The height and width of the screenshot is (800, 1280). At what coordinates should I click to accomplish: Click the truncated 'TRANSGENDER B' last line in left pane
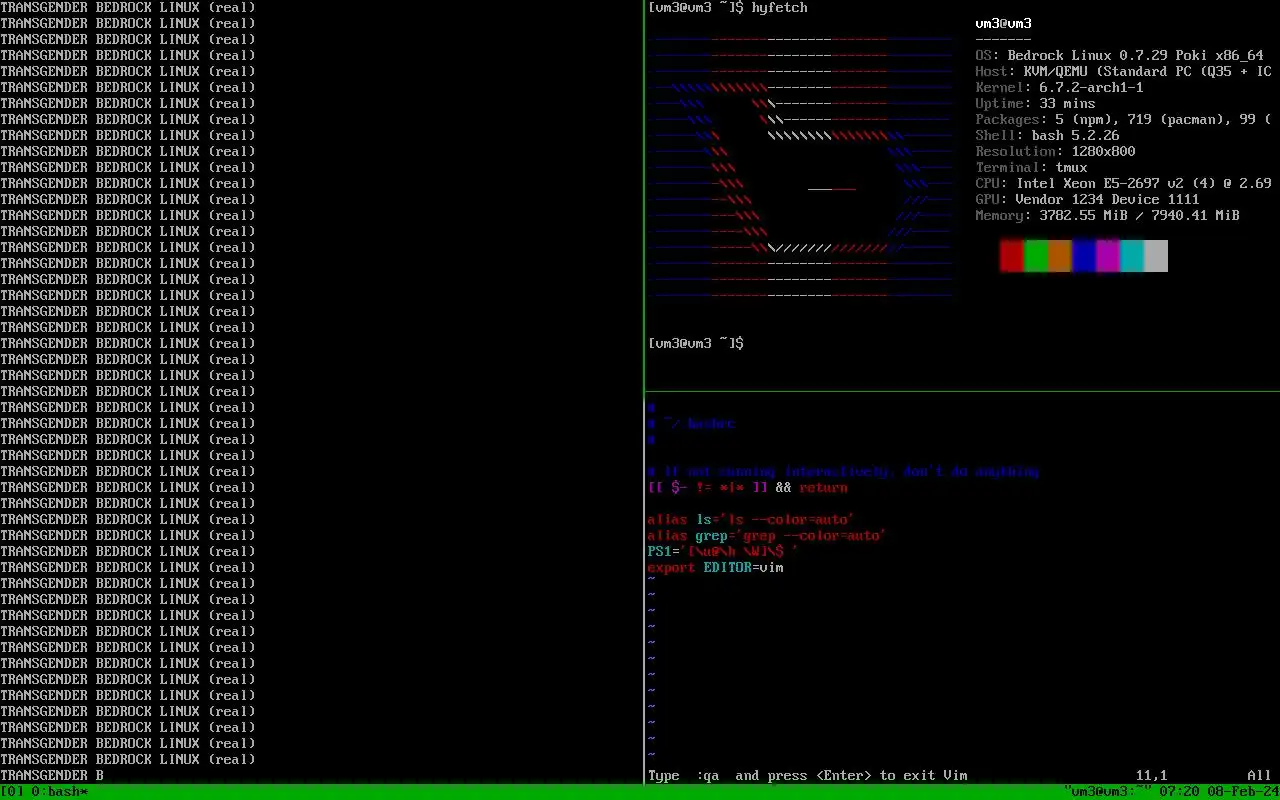pyautogui.click(x=52, y=776)
